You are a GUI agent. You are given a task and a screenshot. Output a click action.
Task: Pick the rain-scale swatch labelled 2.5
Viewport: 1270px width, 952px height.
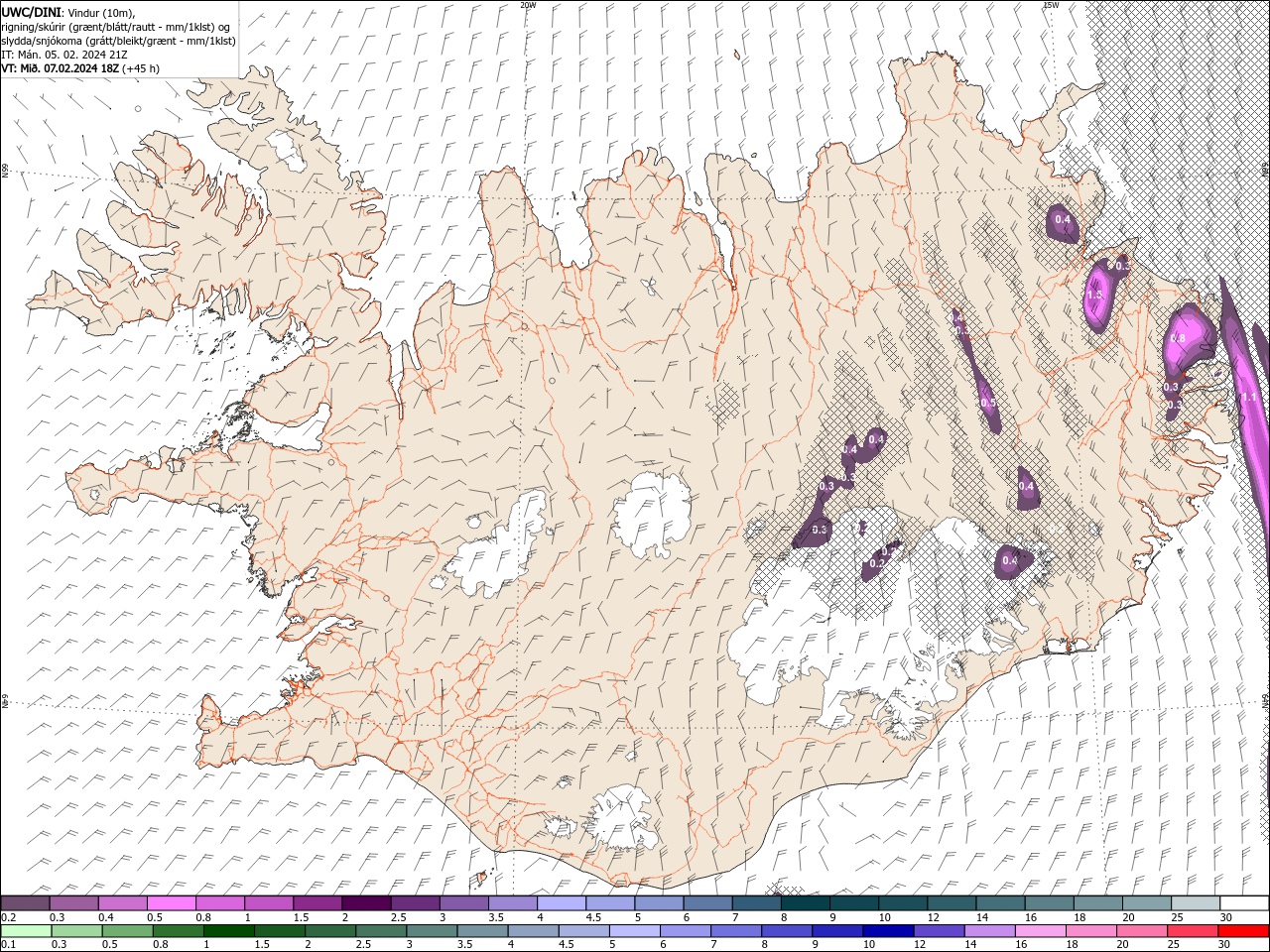pyautogui.click(x=381, y=931)
